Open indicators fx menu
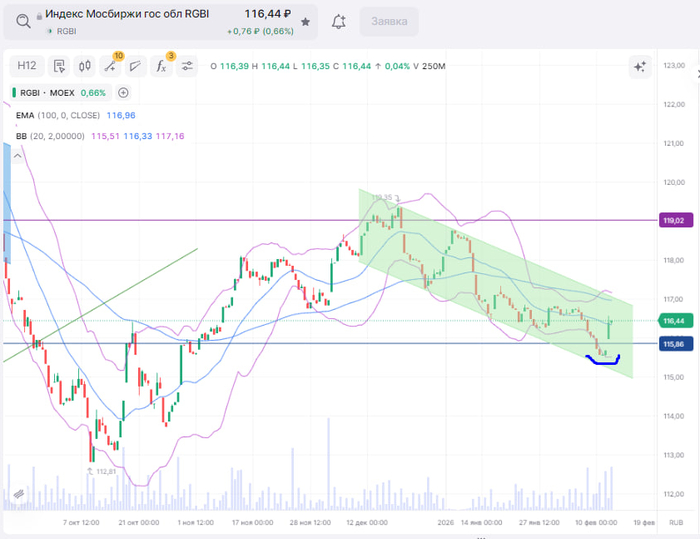 [162, 66]
